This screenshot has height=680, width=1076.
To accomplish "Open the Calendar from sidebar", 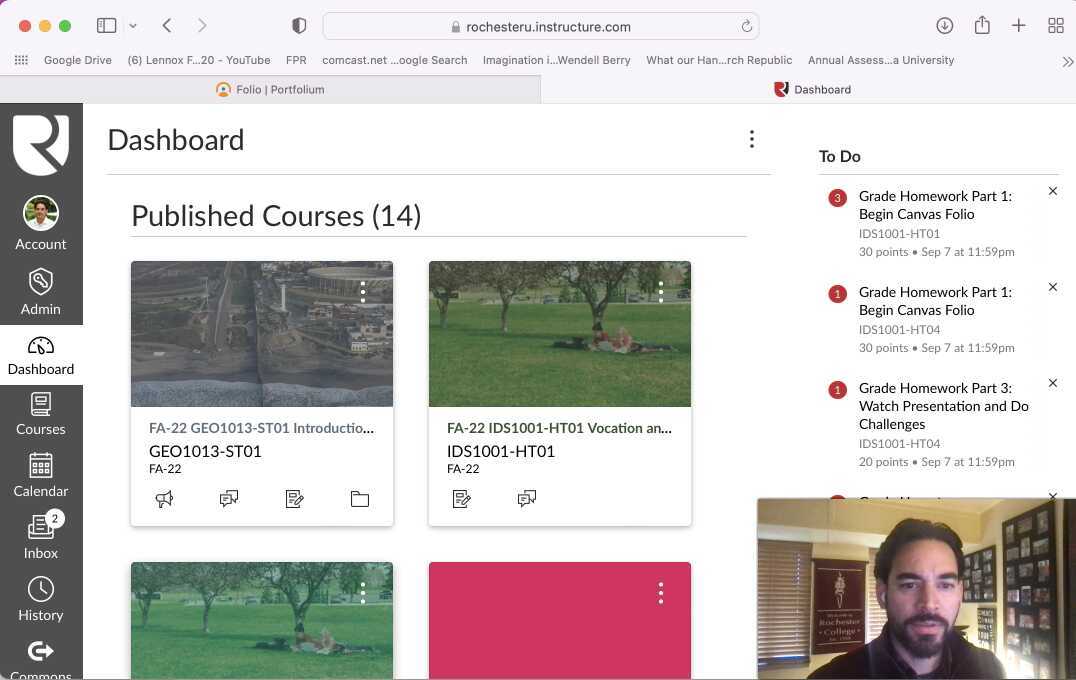I will click(40, 475).
